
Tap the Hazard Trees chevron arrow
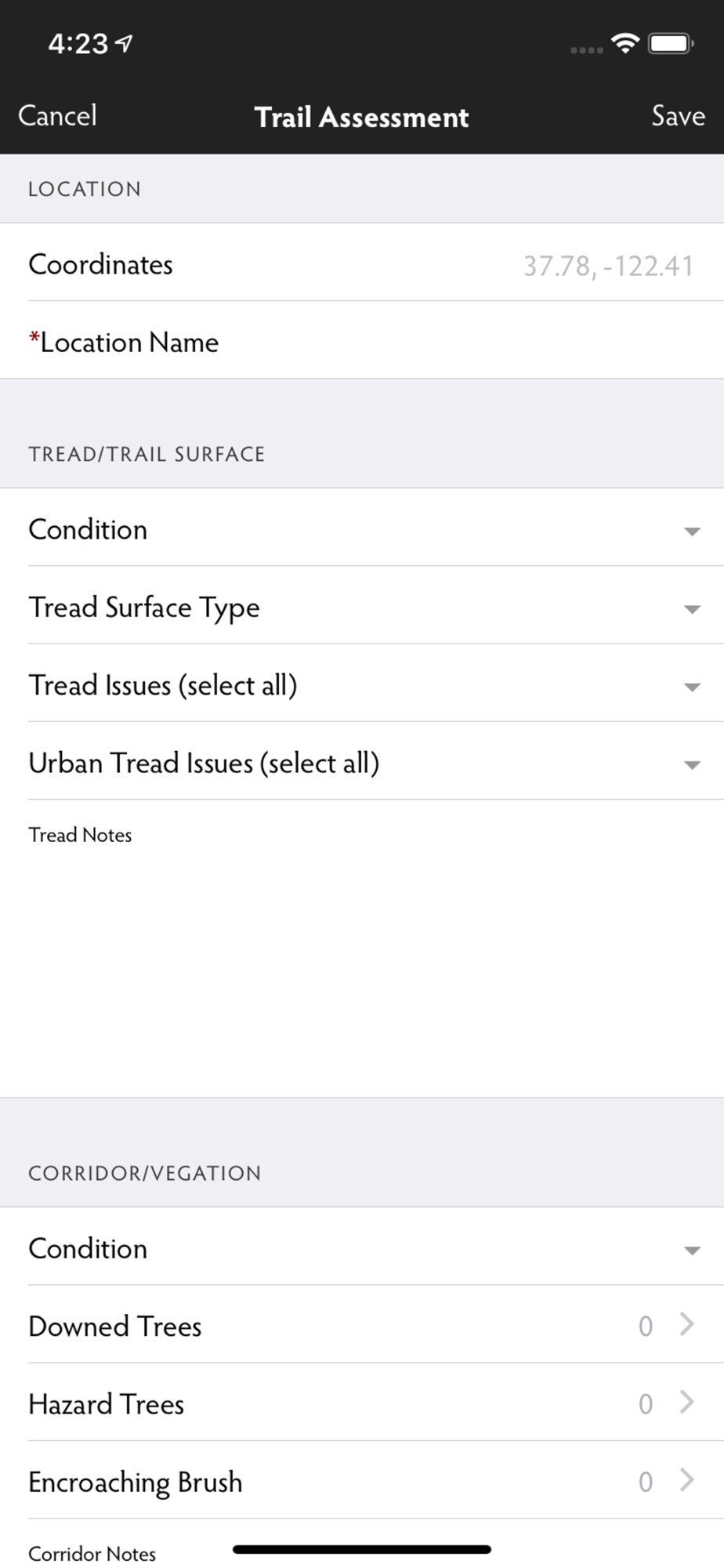(x=687, y=1402)
